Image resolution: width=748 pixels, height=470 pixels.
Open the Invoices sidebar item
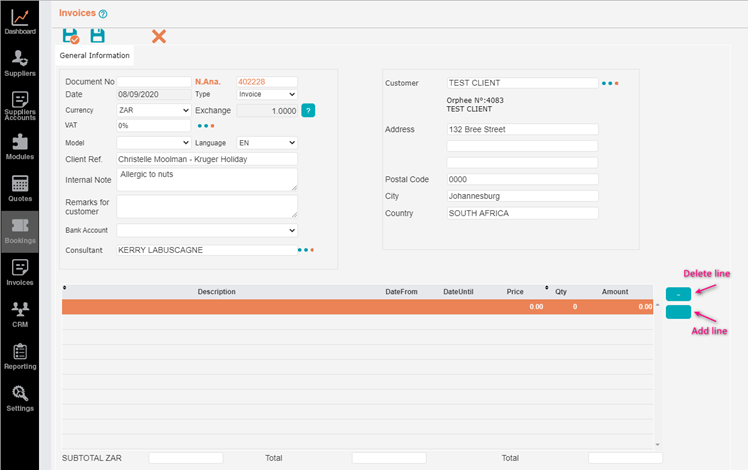pyautogui.click(x=20, y=273)
